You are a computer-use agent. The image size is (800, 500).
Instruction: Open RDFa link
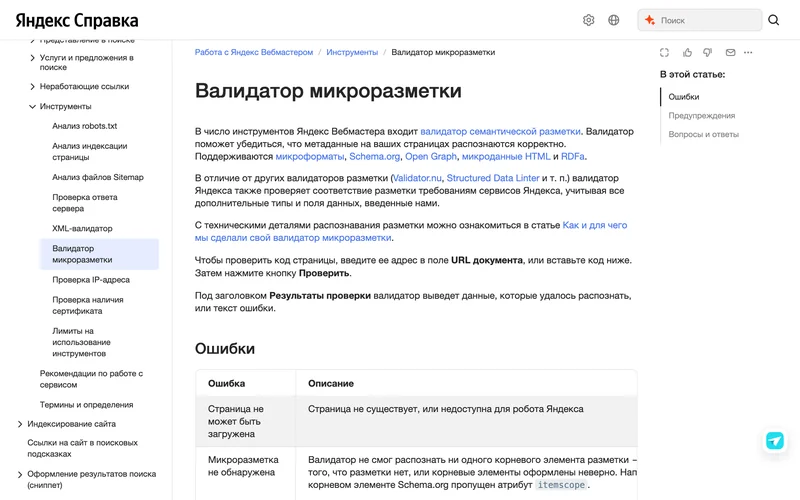click(572, 156)
